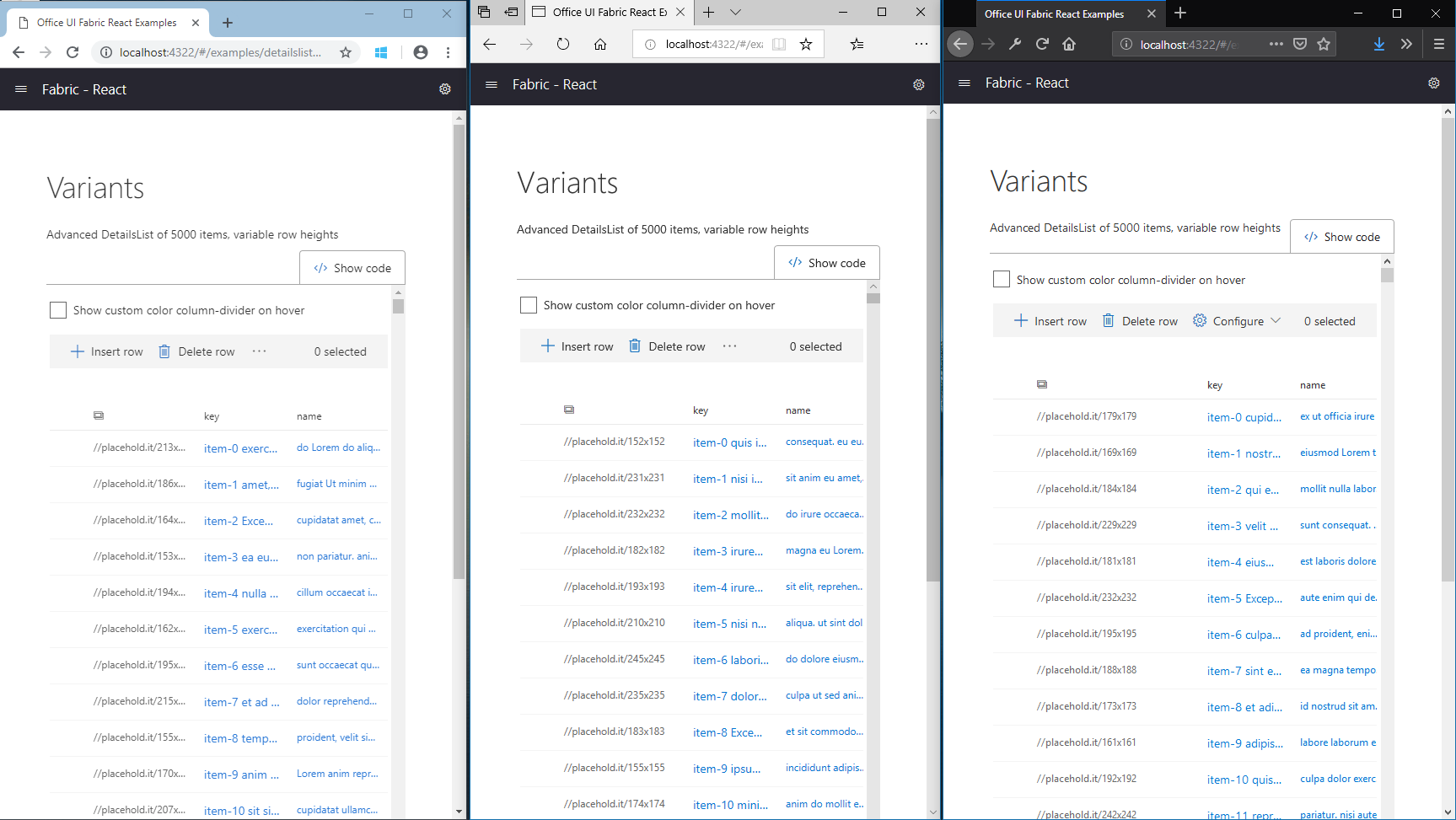Bookmark this page with Chrome's star icon

(x=346, y=52)
